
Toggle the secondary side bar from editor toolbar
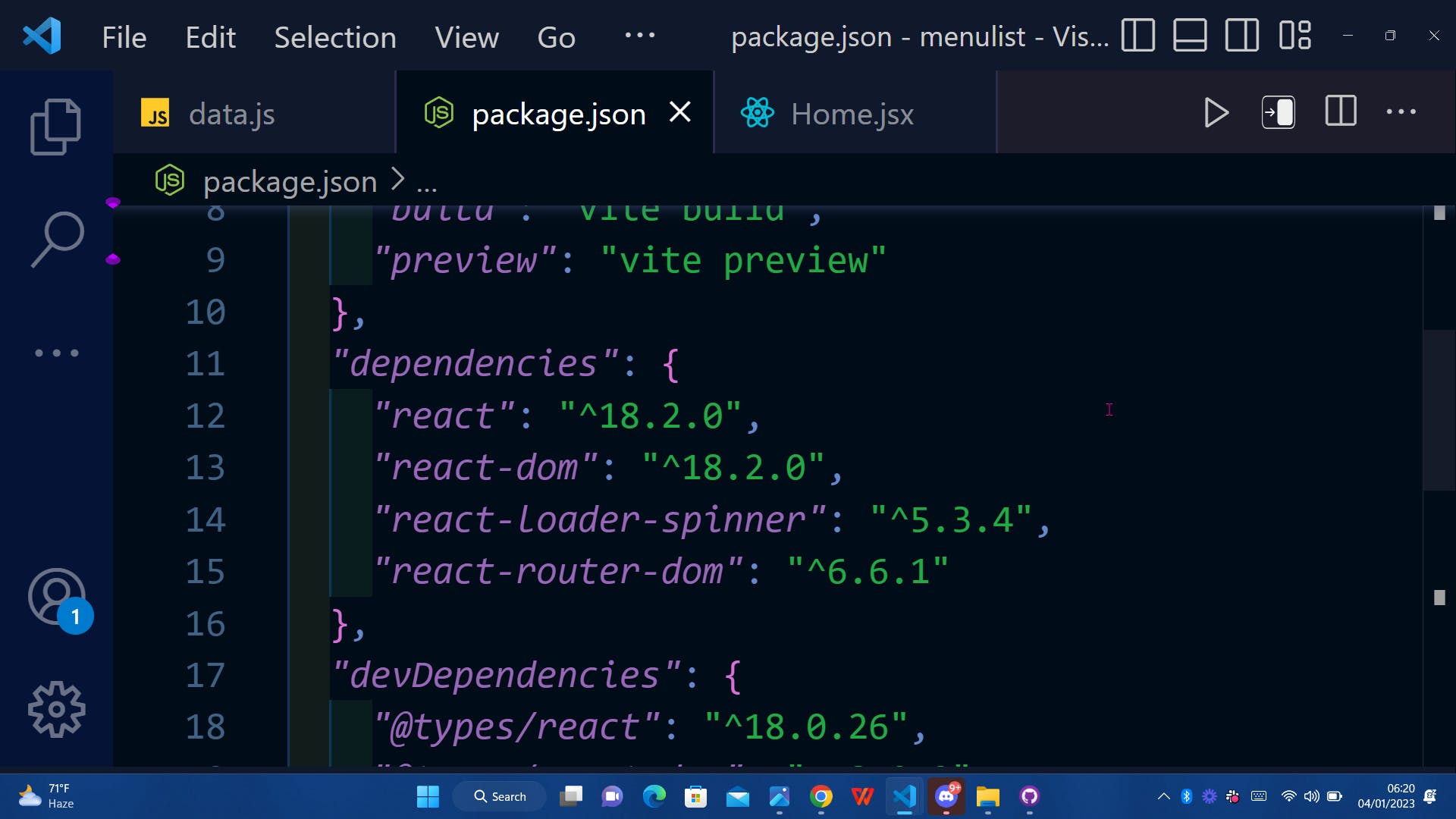(1279, 112)
